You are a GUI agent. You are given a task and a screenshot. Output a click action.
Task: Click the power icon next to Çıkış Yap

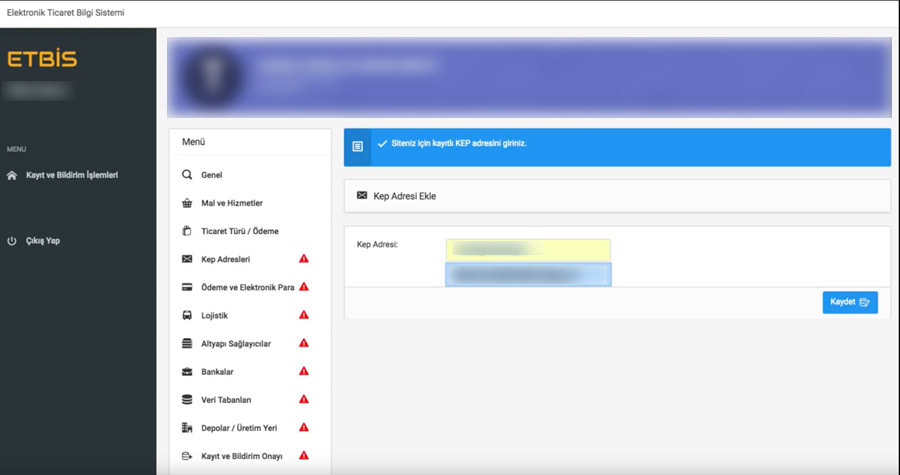tap(11, 241)
